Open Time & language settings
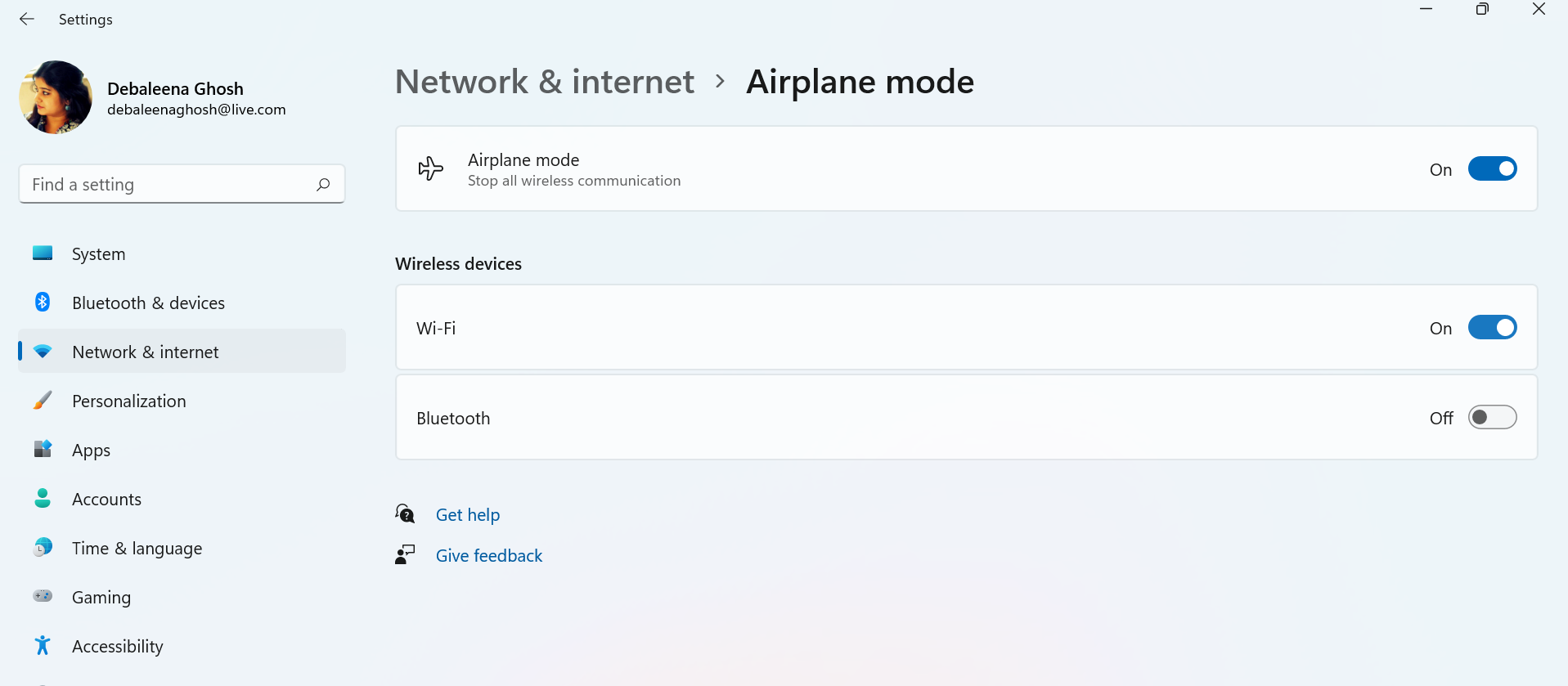Image resolution: width=1568 pixels, height=686 pixels. click(x=182, y=548)
